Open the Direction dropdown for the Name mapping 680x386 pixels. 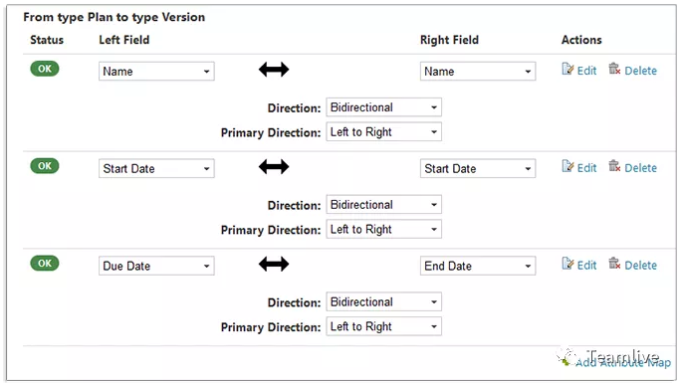tap(384, 107)
